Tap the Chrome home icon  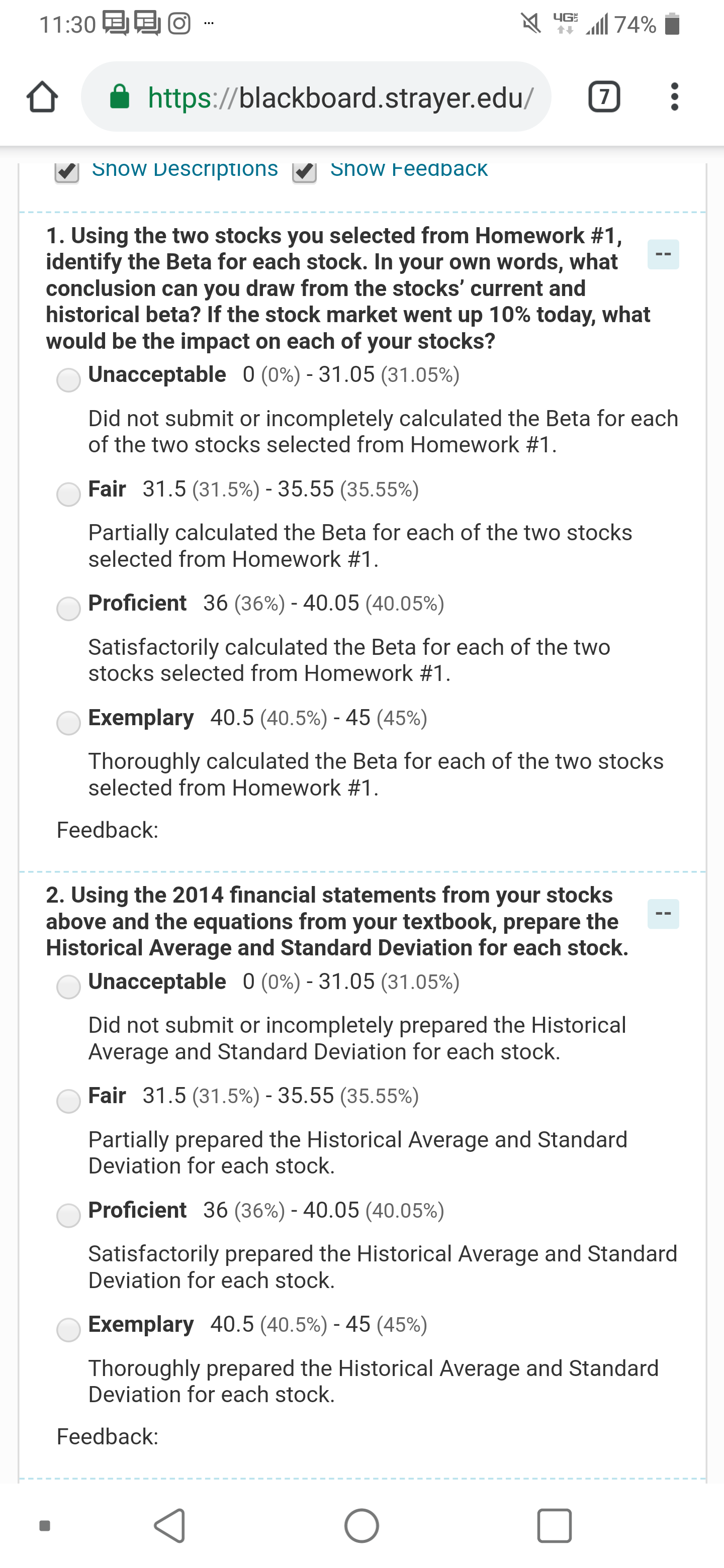pyautogui.click(x=43, y=97)
